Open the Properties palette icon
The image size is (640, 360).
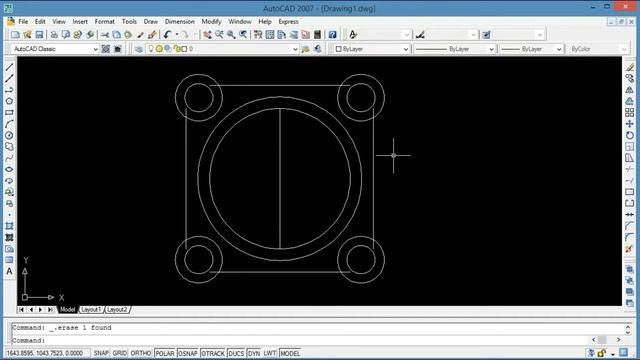(x=258, y=35)
